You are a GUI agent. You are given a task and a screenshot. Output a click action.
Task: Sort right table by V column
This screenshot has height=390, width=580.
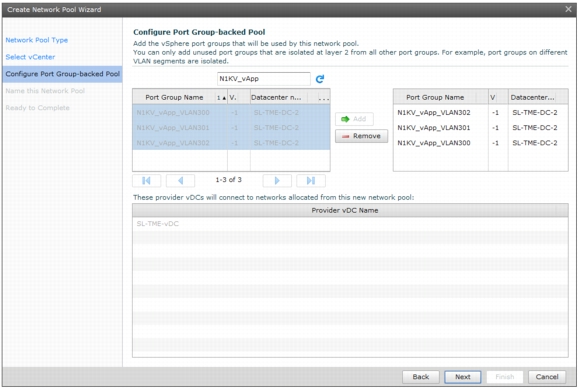click(x=498, y=97)
